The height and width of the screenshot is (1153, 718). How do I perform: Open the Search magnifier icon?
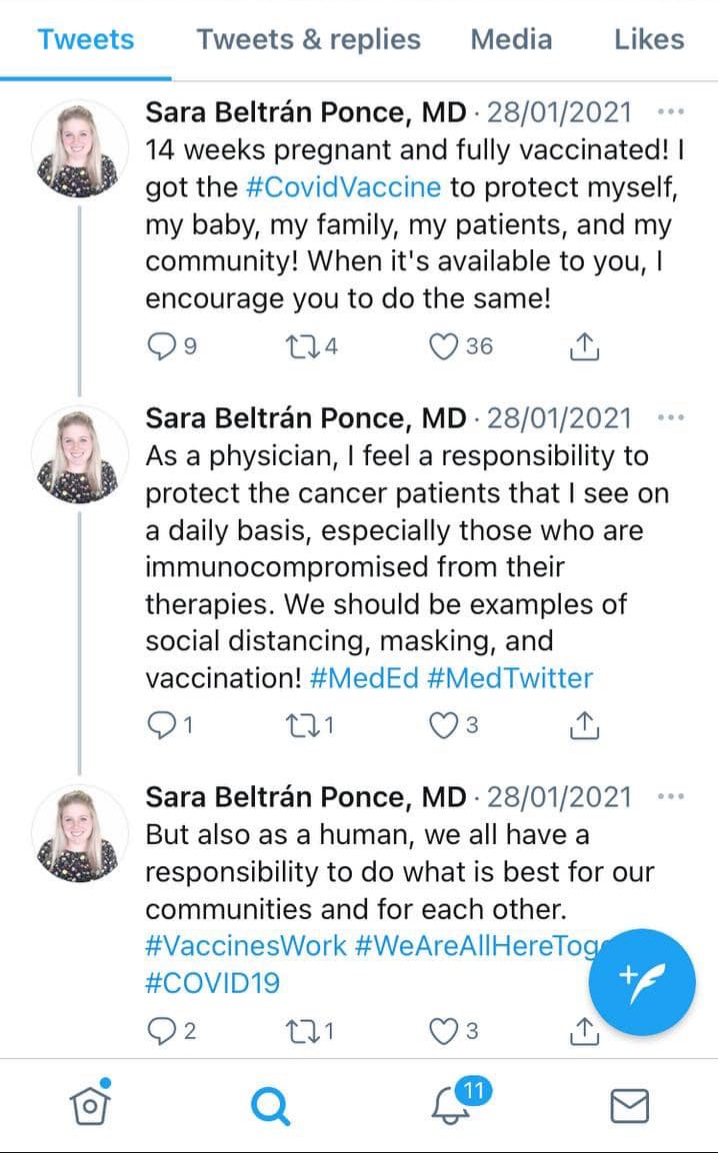(x=270, y=1106)
